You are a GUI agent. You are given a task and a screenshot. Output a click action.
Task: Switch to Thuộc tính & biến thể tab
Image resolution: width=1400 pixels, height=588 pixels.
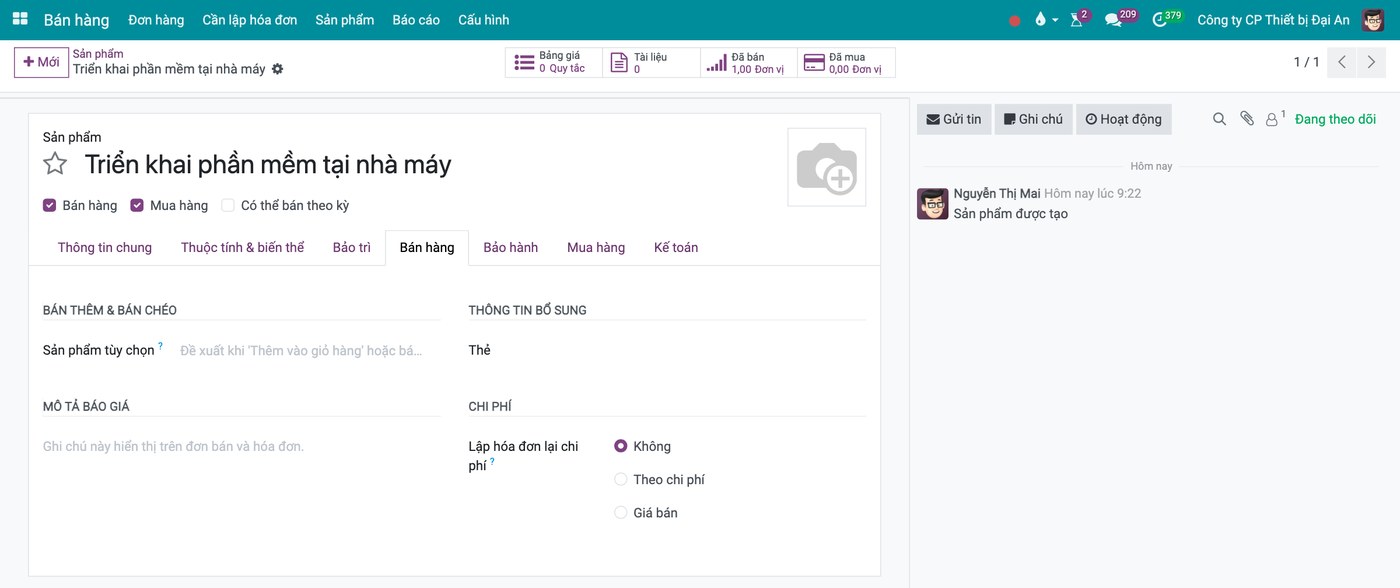tap(243, 248)
